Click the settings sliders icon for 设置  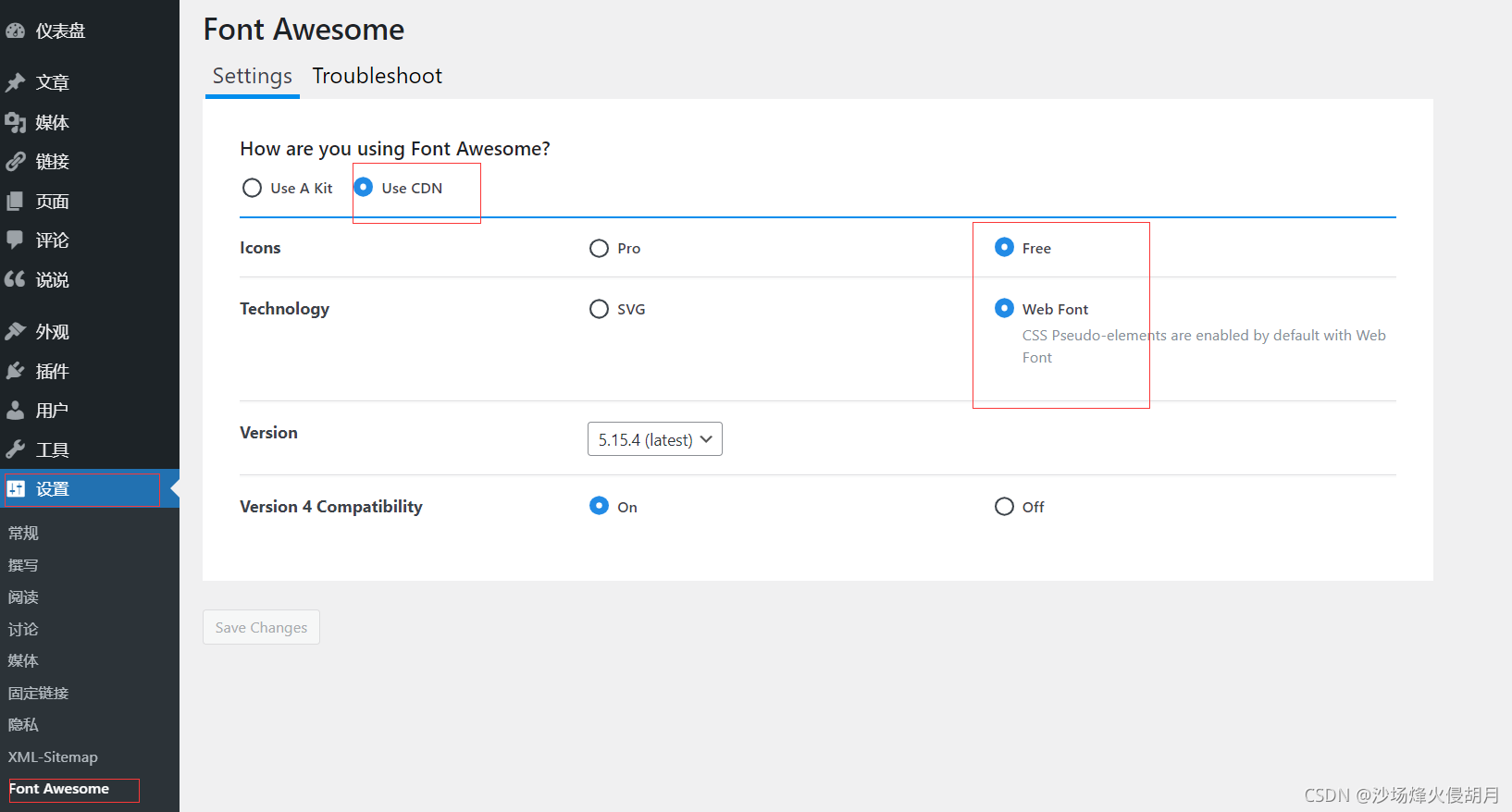(x=16, y=489)
